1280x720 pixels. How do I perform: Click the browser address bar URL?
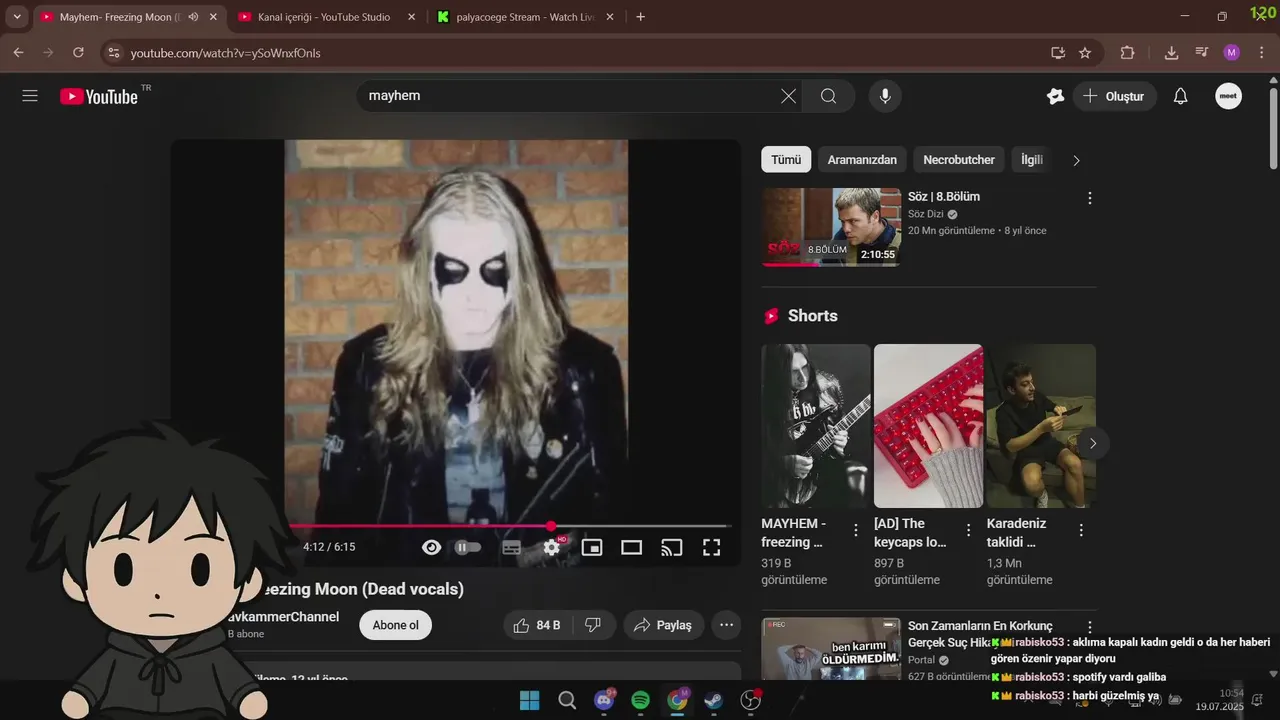click(x=225, y=53)
